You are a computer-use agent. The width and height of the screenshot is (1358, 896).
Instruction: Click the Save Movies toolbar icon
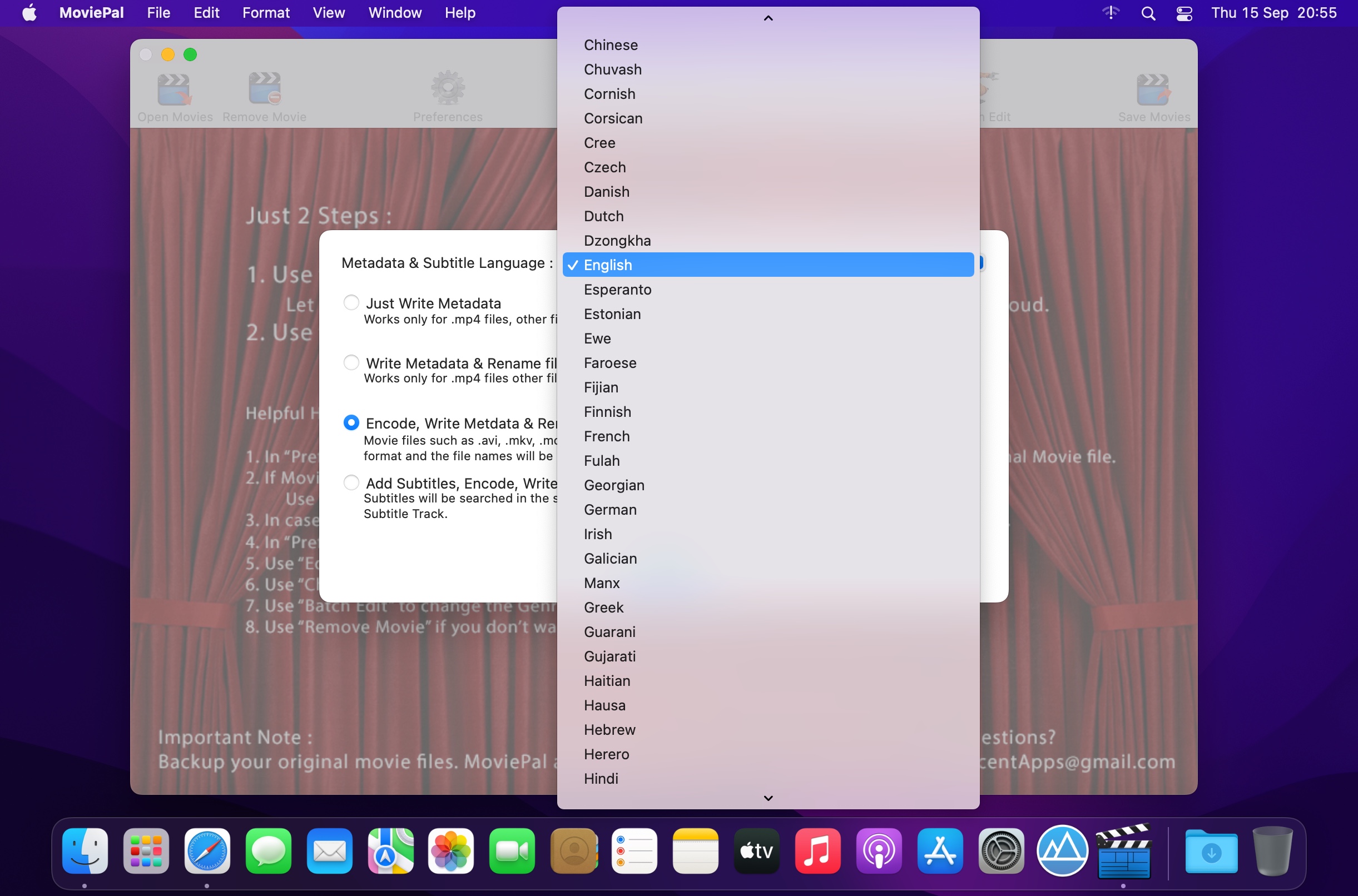[1153, 89]
